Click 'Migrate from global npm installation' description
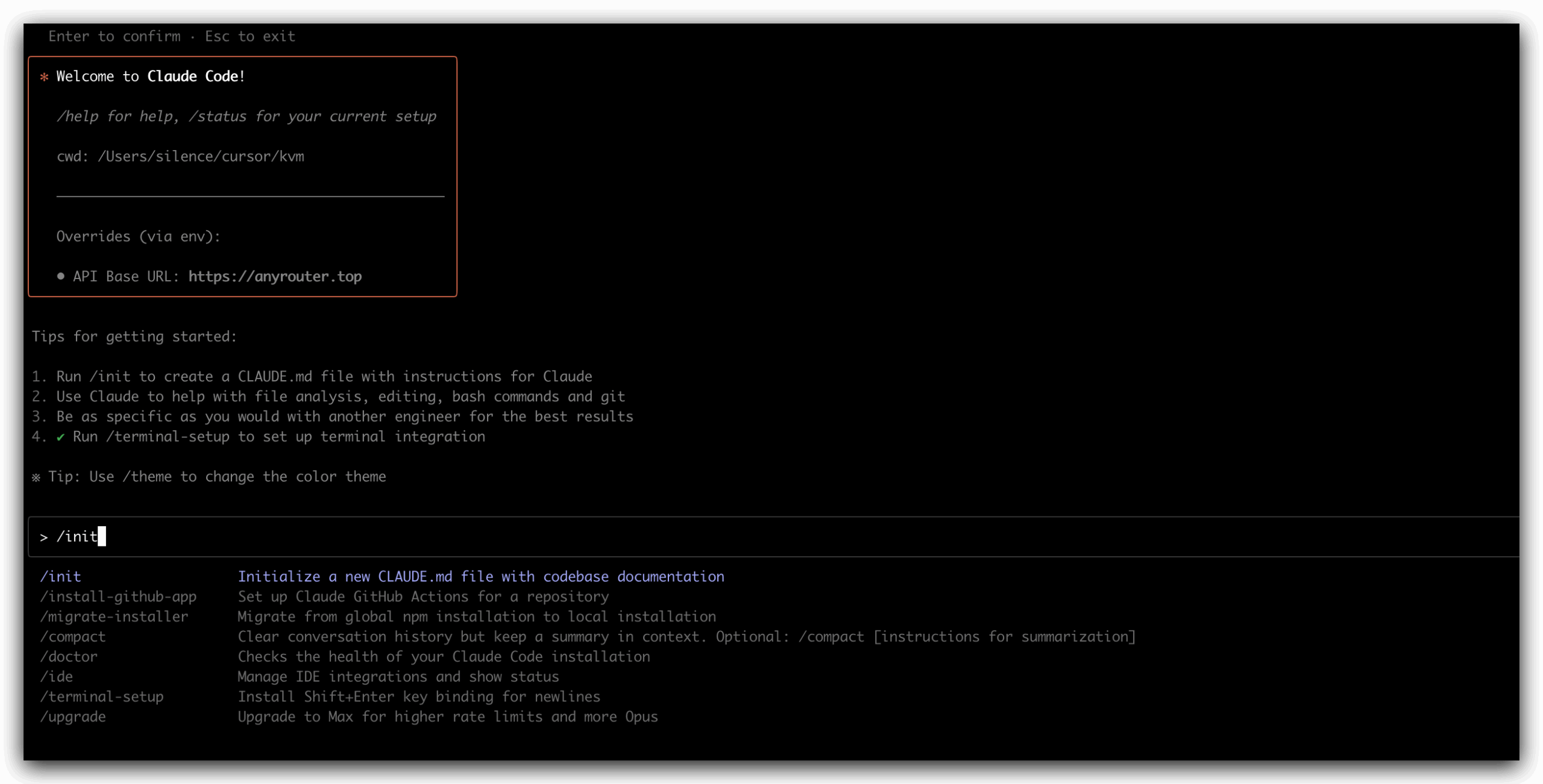The height and width of the screenshot is (784, 1543). (x=477, y=616)
